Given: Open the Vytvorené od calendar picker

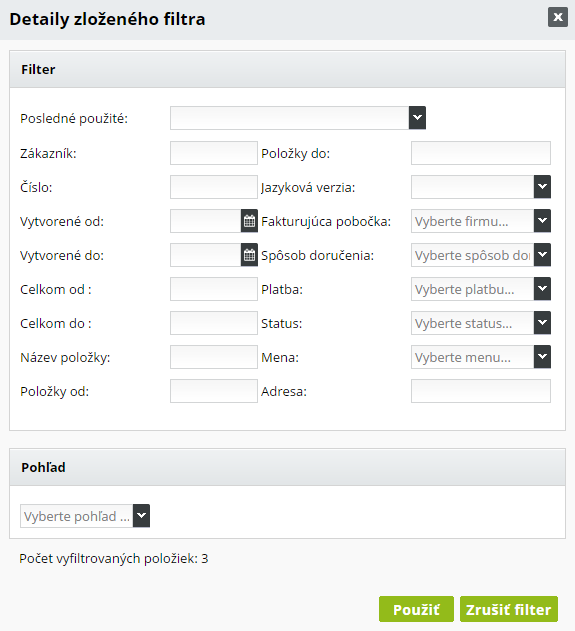Looking at the screenshot, I should click(x=249, y=221).
